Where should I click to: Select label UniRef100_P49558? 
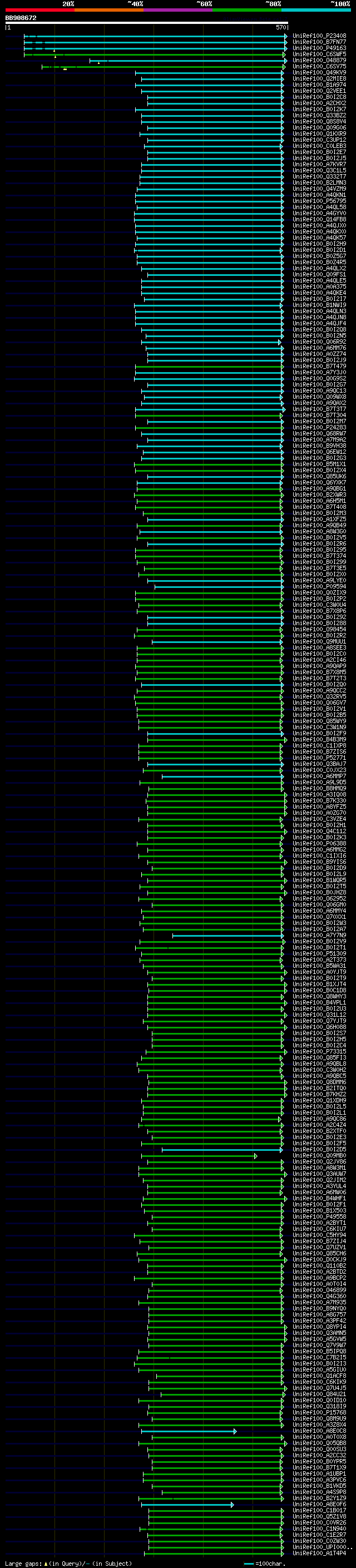point(319,1217)
